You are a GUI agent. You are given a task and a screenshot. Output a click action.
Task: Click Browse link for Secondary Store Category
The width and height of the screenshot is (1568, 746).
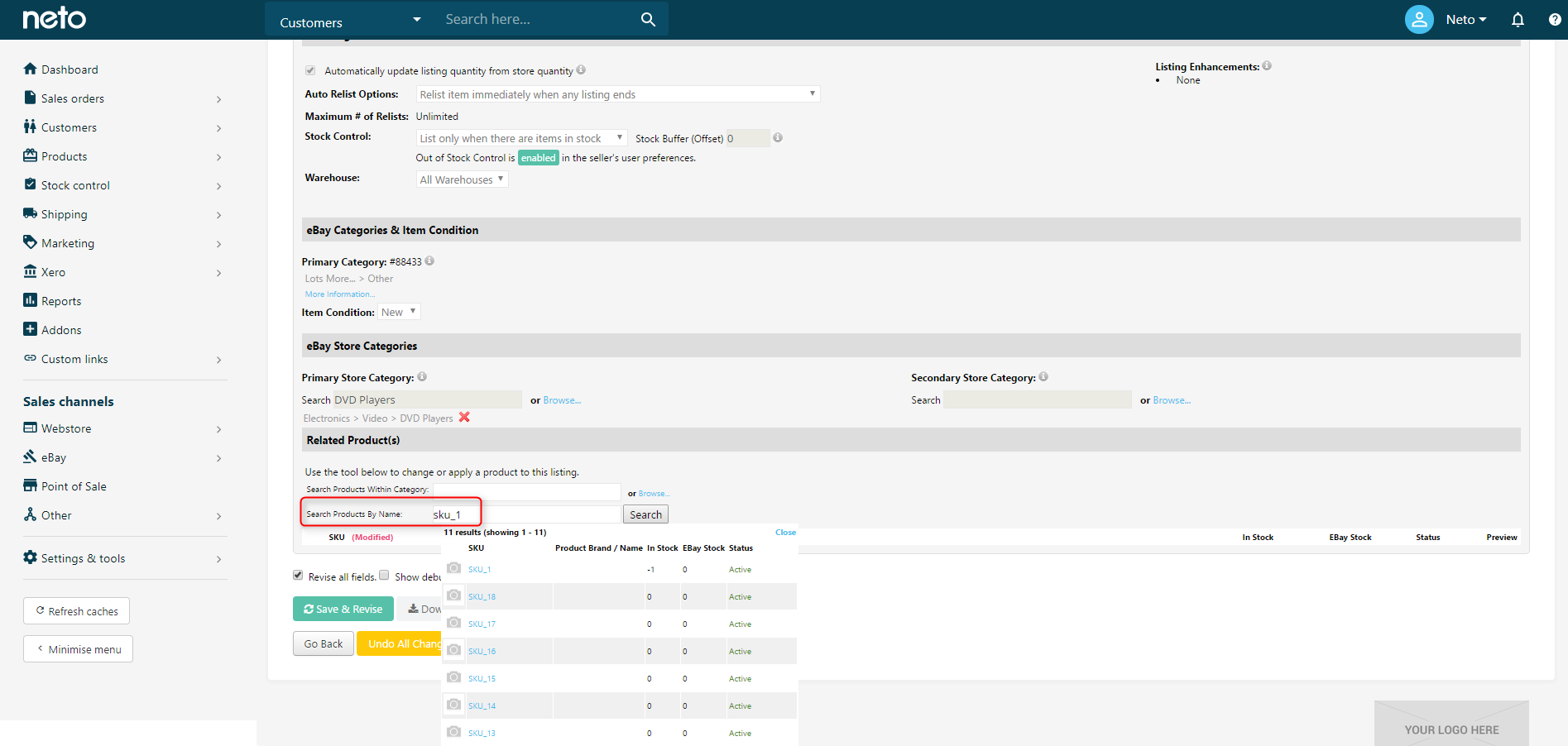coord(1172,400)
